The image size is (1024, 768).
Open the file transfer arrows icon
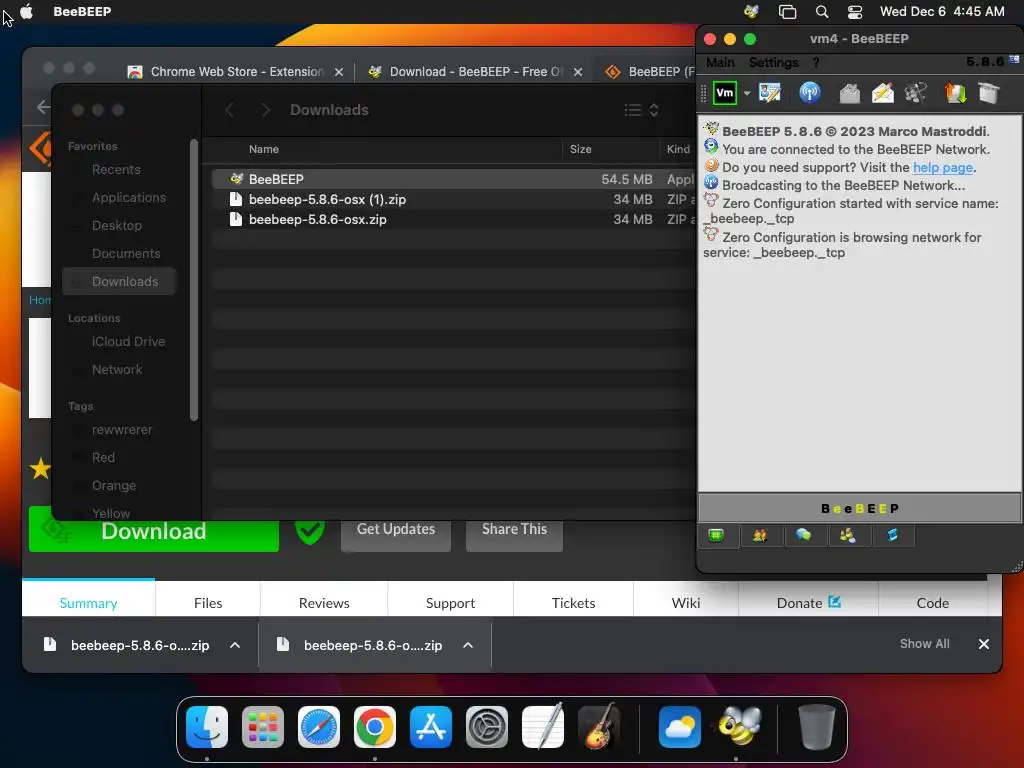pos(955,93)
